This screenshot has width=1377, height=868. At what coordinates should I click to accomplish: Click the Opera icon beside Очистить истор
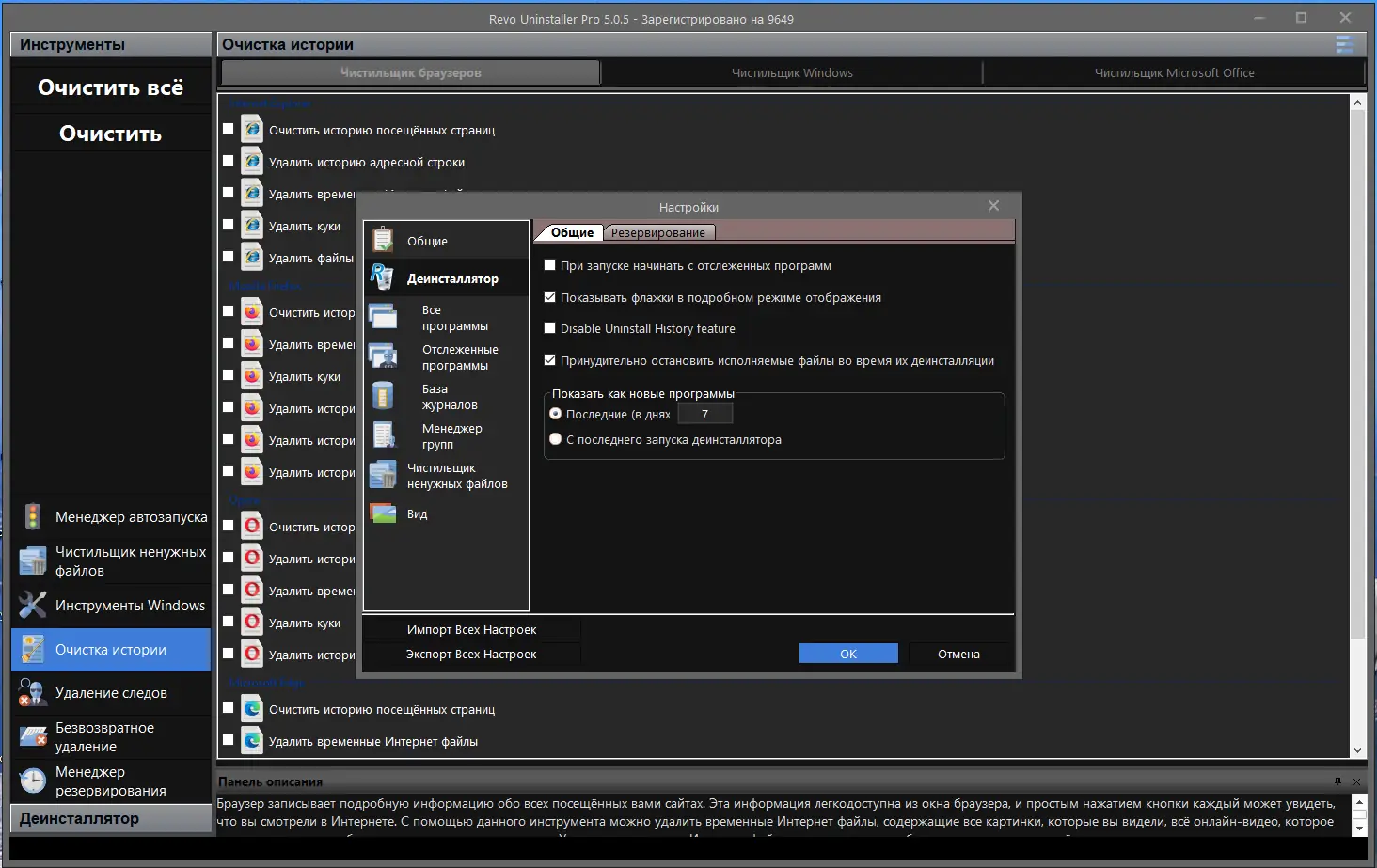252,527
